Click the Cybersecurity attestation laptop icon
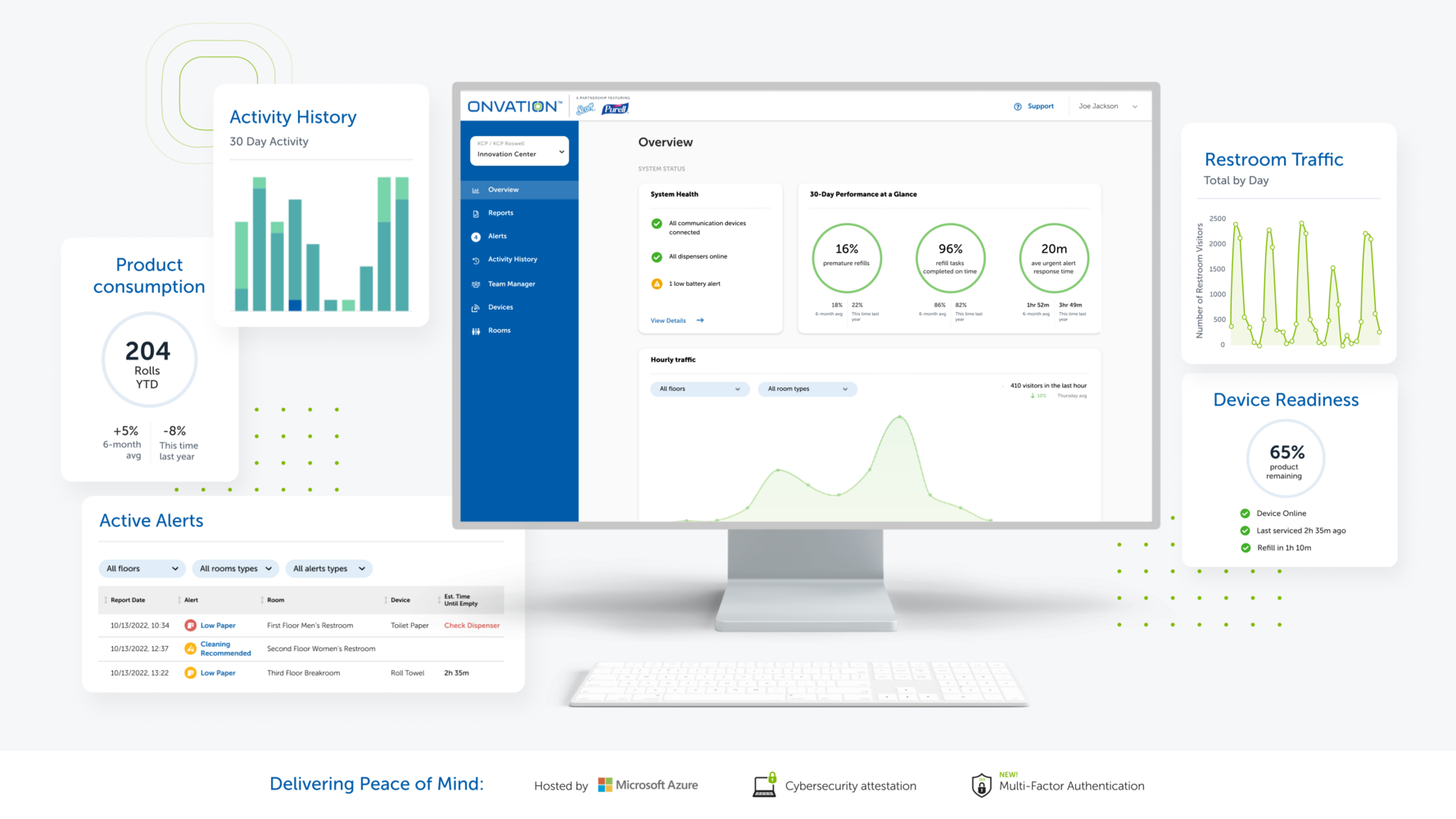Screen dimensions: 1456x819 pyautogui.click(x=765, y=785)
